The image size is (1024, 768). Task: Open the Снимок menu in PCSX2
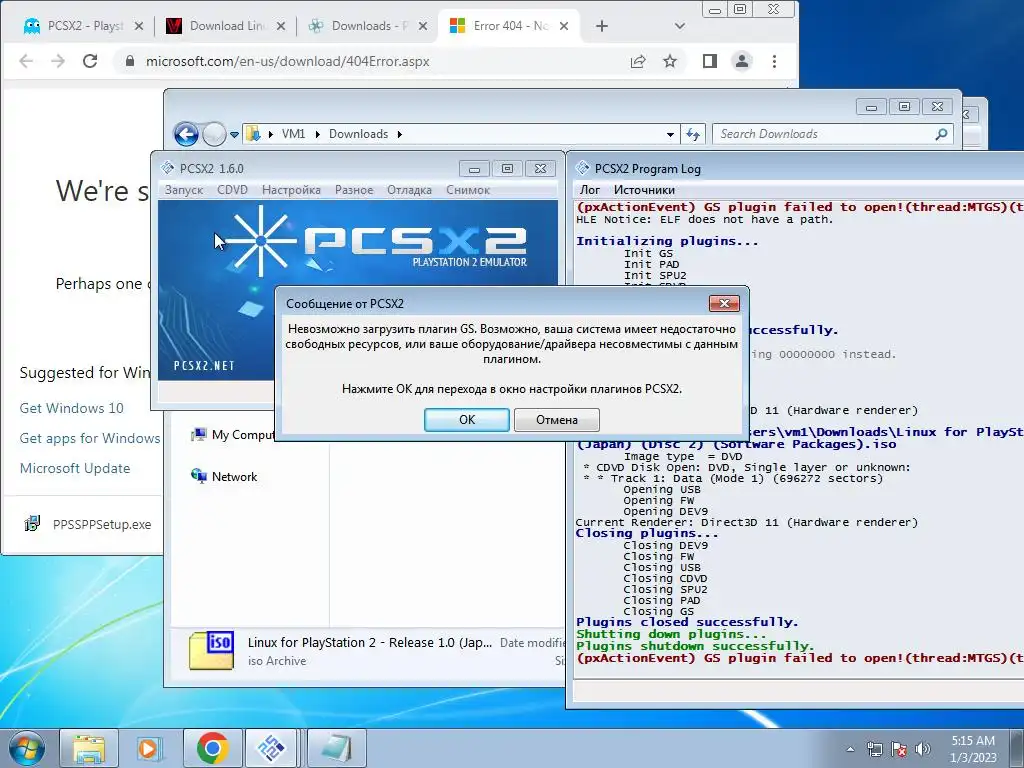point(468,190)
